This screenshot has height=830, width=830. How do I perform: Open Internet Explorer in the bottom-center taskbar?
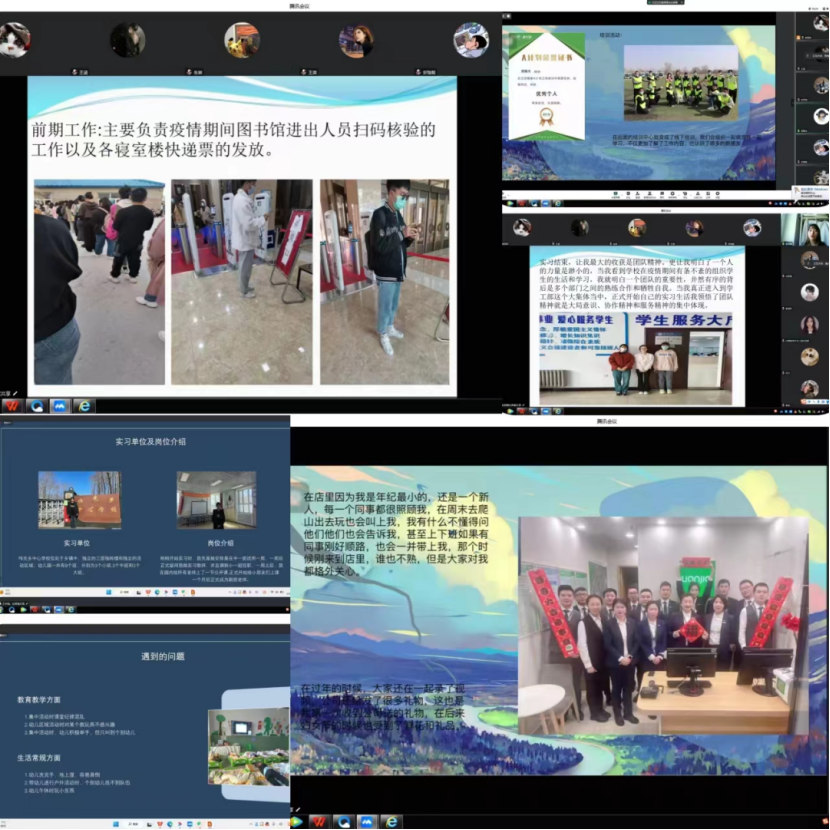click(391, 821)
